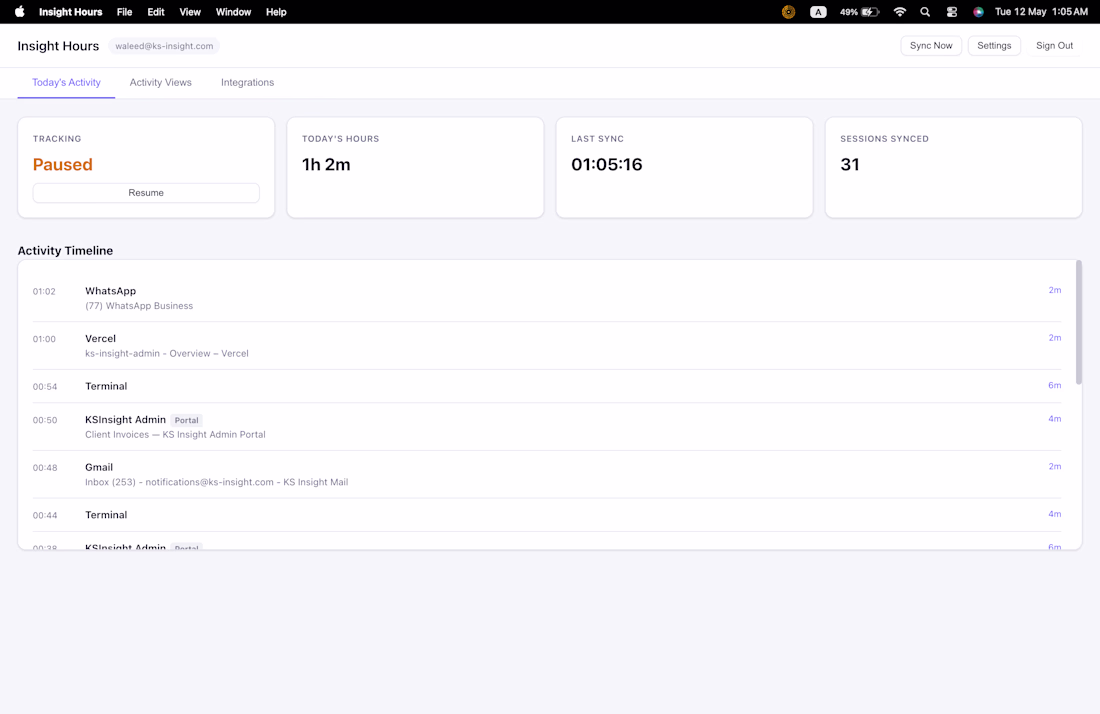Select the 00:50 KSInsight Admin entry
Image resolution: width=1100 pixels, height=714 pixels.
click(546, 427)
